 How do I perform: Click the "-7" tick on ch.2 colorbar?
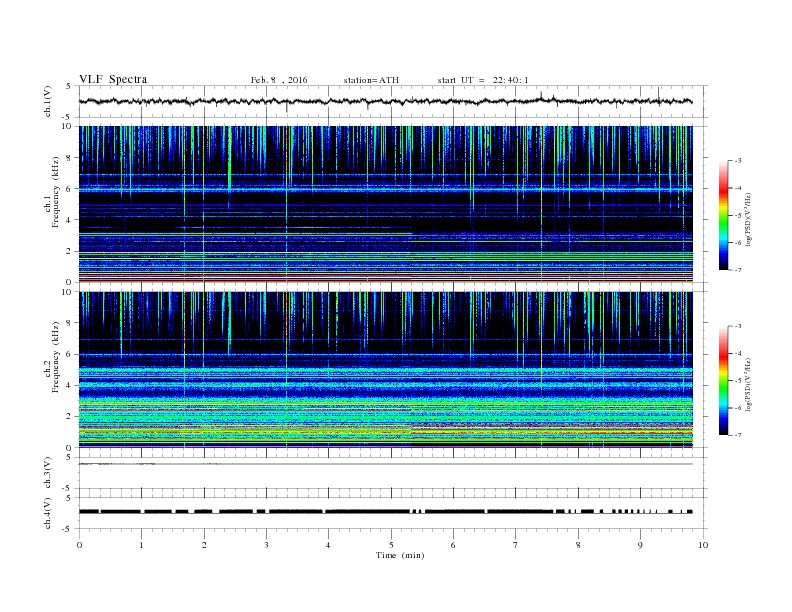[x=738, y=435]
